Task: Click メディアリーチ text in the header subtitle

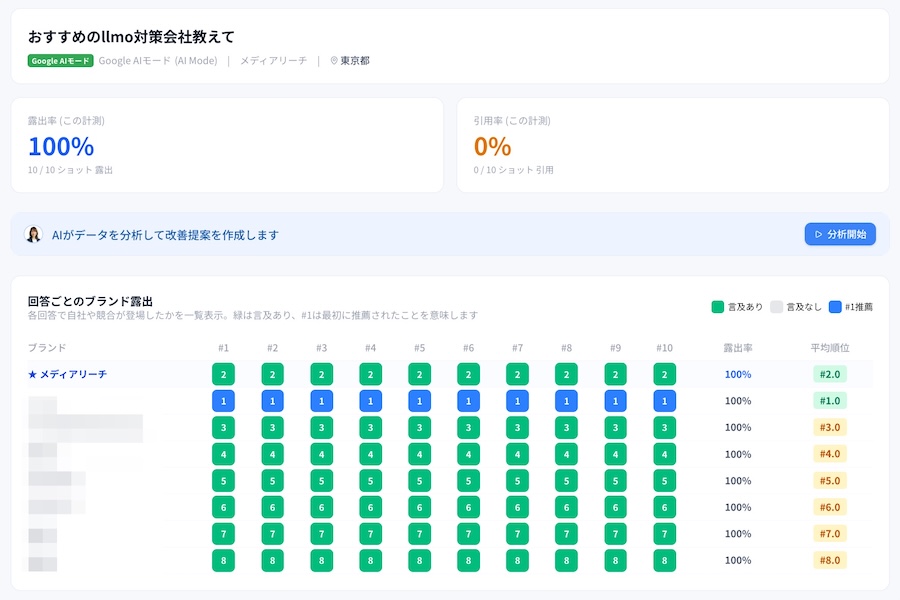Action: coord(273,60)
